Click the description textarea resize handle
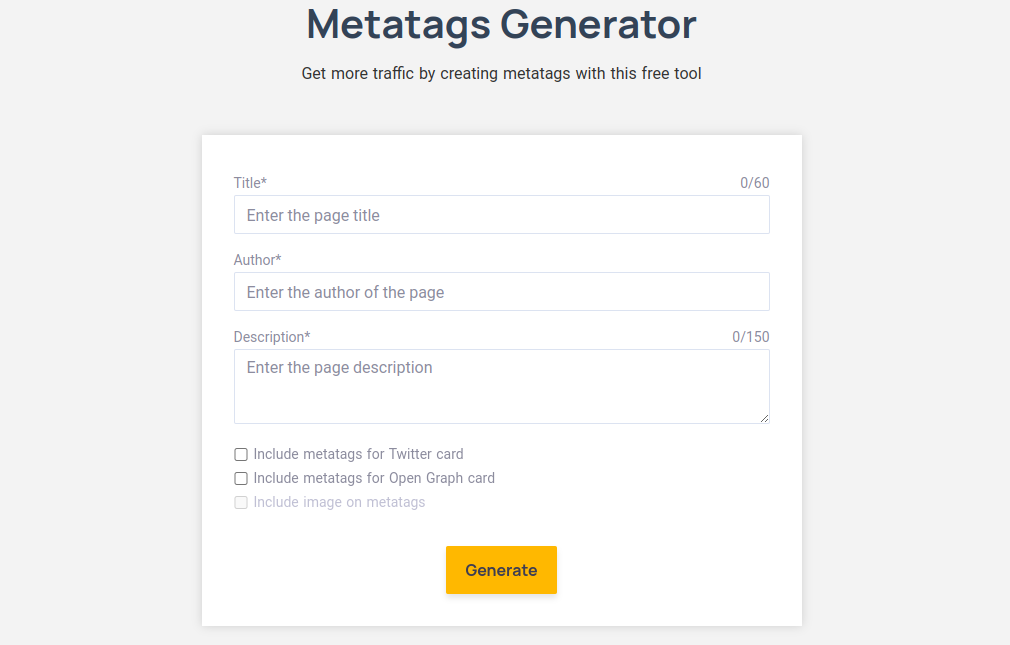The height and width of the screenshot is (645, 1010). [765, 419]
